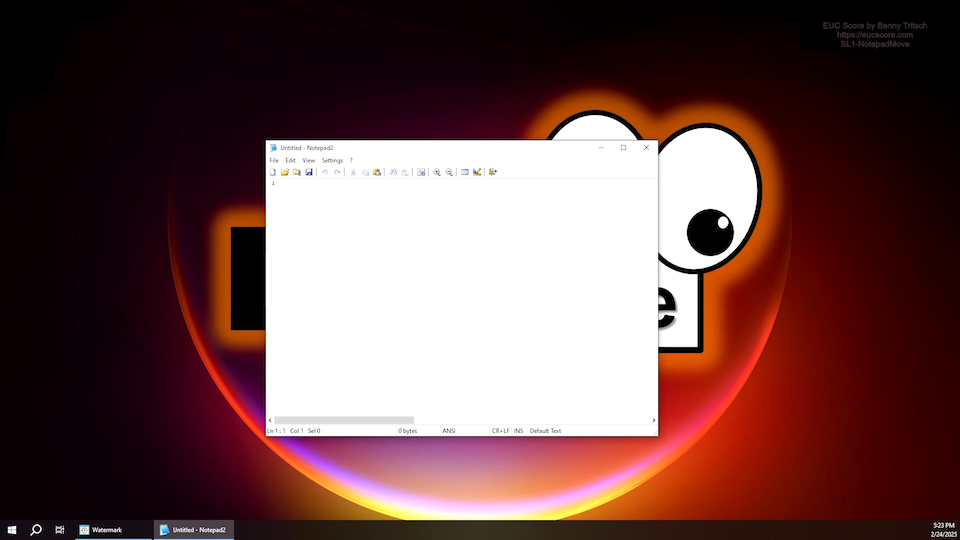Toggle word wrap toolbar icon
The image size is (960, 540).
(422, 172)
